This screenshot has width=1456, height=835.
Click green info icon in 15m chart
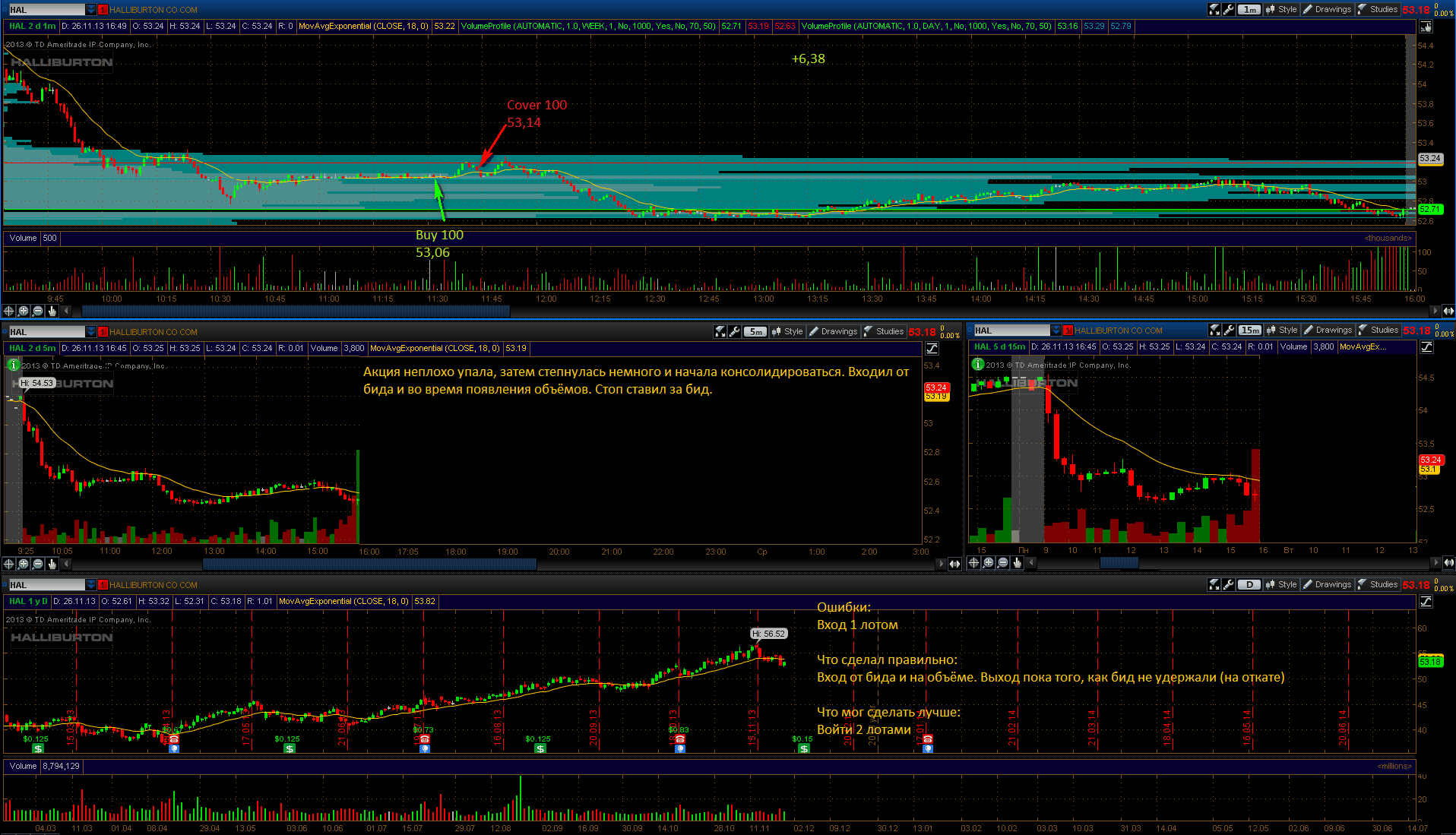pos(978,364)
